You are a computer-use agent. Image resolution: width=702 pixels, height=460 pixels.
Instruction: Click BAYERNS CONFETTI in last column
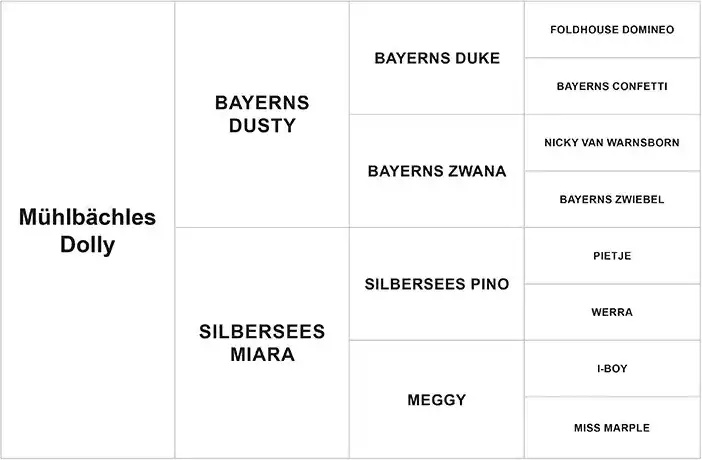coord(612,86)
